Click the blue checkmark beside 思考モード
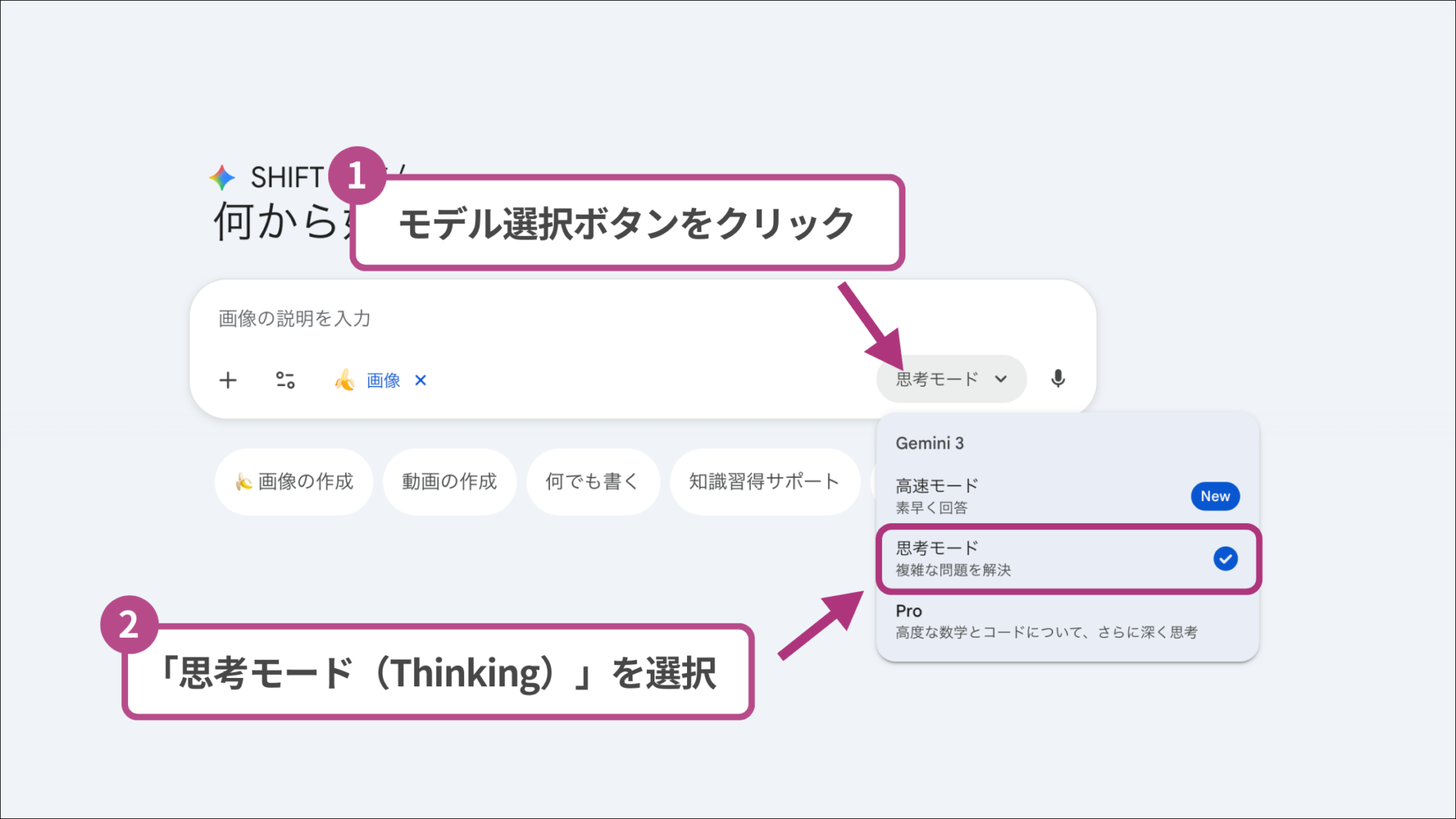The image size is (1456, 819). (x=1225, y=560)
